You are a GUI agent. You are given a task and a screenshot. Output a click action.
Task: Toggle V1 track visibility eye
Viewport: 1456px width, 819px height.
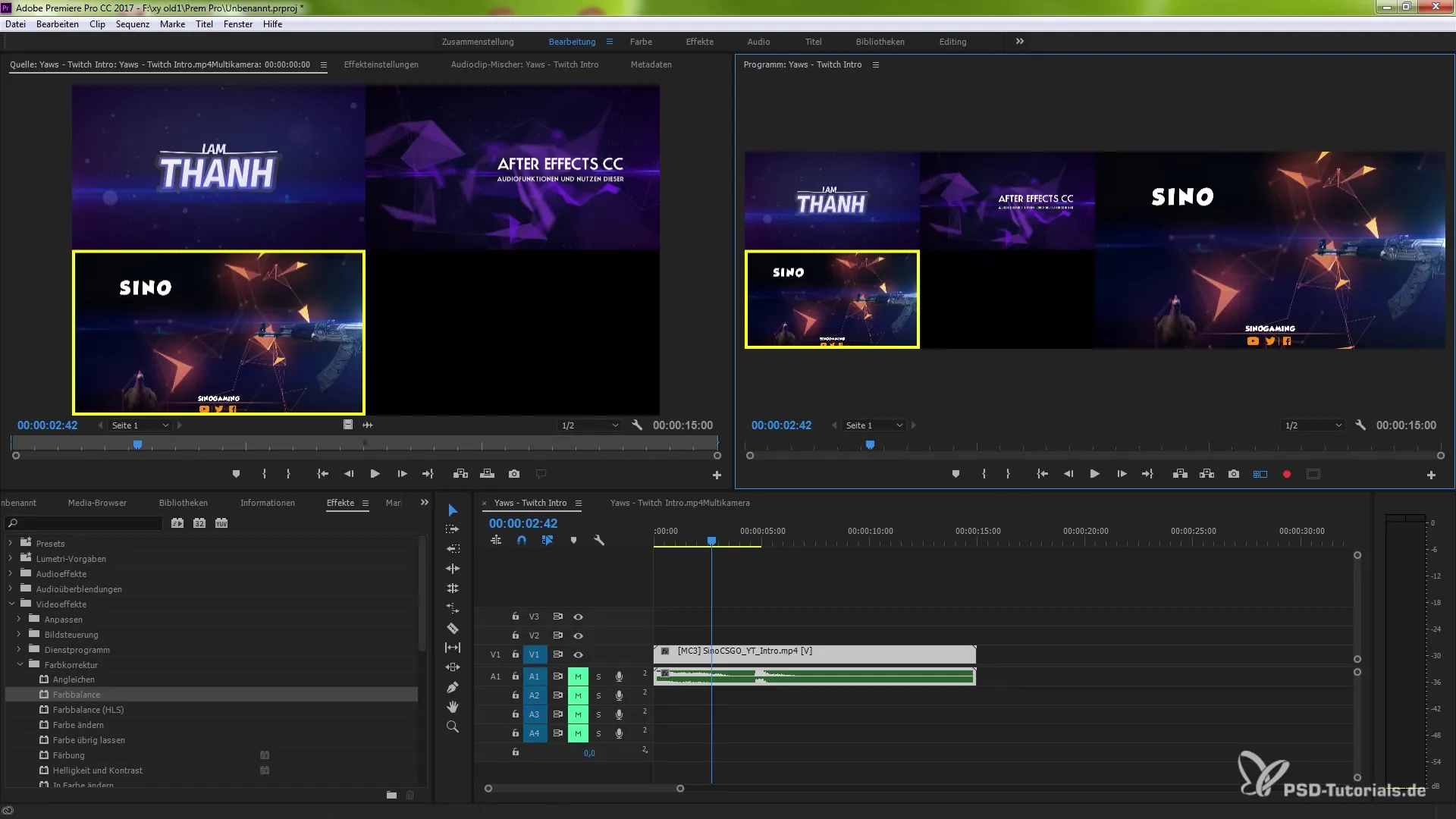(x=578, y=654)
